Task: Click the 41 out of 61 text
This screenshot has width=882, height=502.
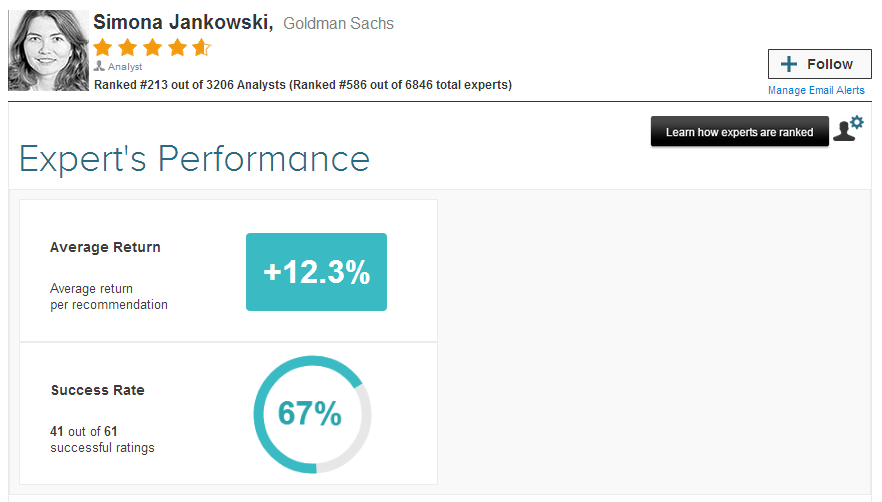Action: click(x=84, y=431)
